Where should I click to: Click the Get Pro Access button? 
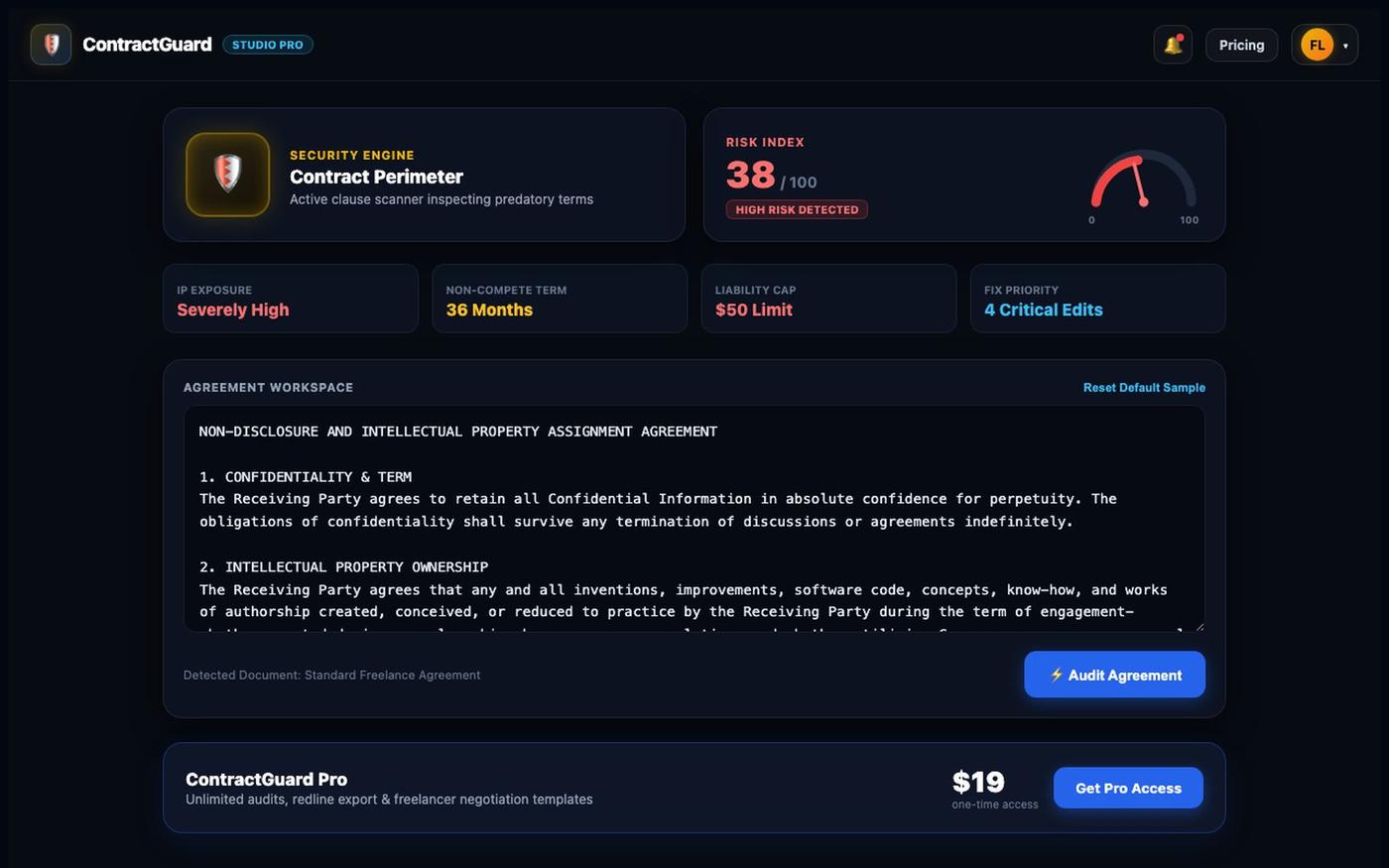point(1128,788)
